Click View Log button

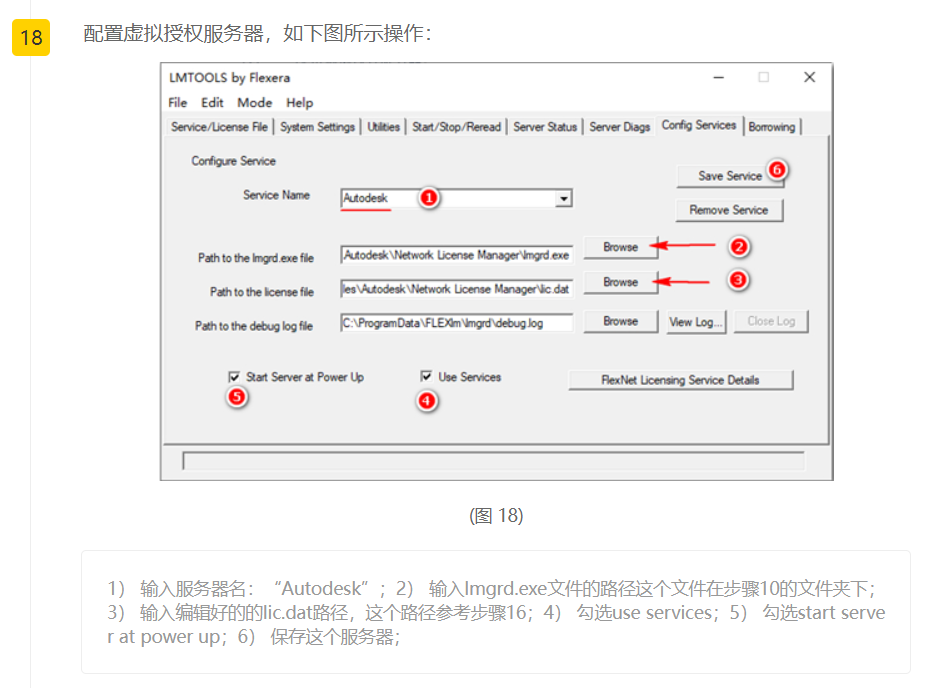point(696,322)
